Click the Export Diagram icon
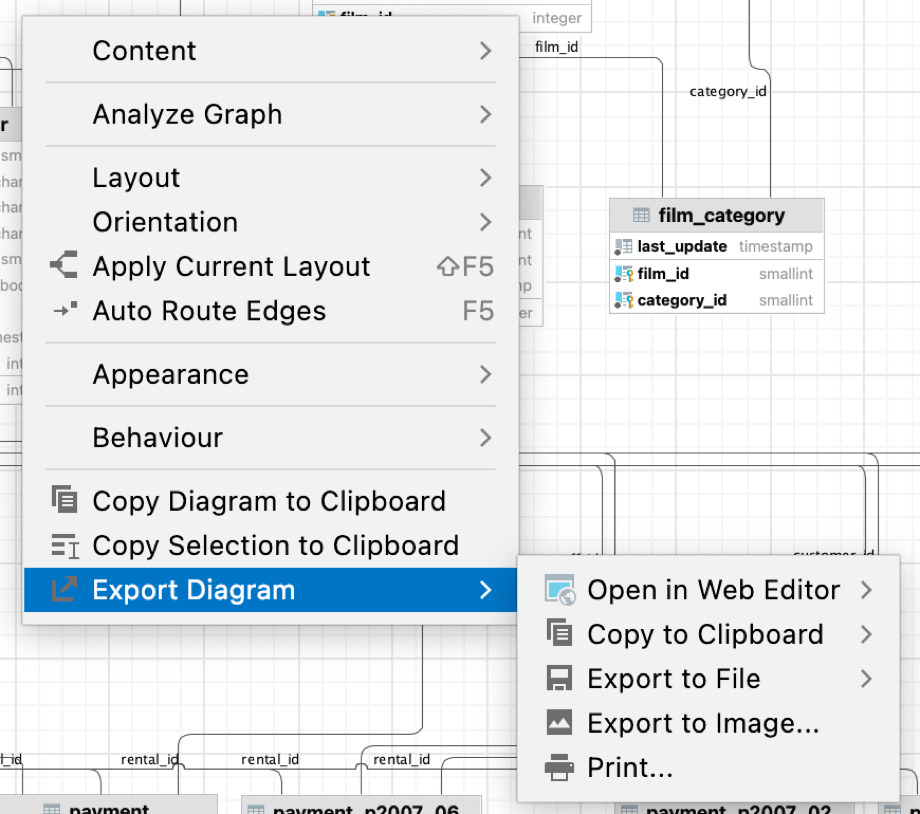This screenshot has height=814, width=920. 62,590
